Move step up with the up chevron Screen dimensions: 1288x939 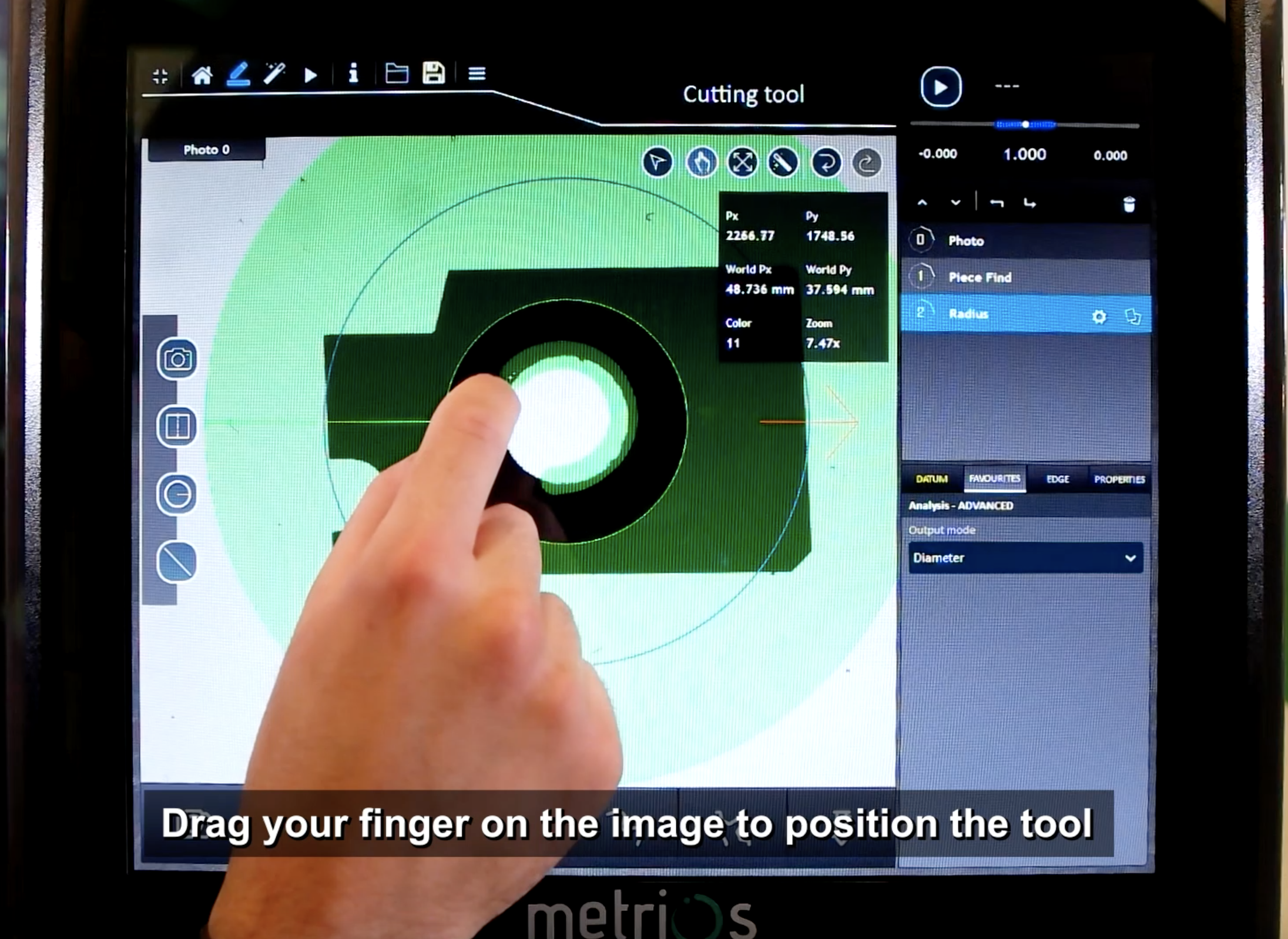point(922,203)
